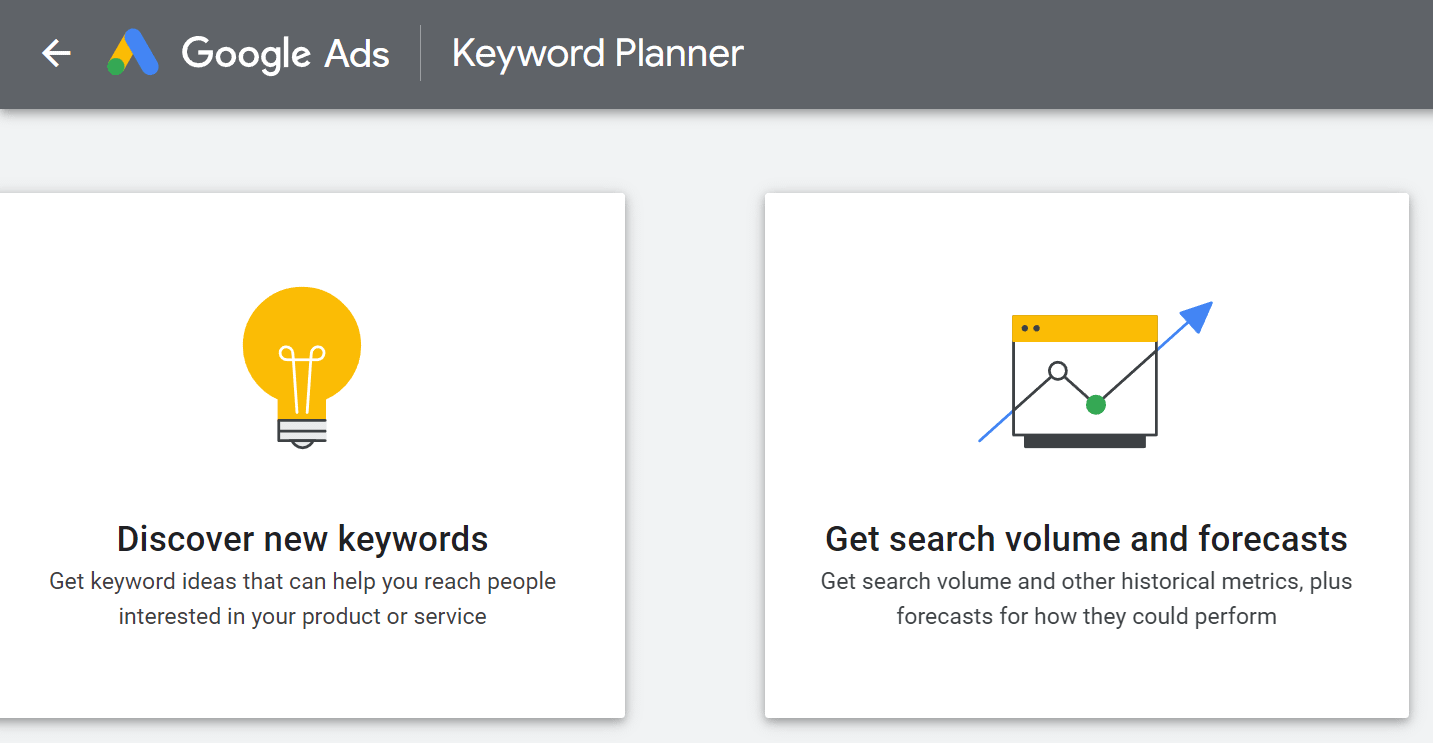Click the Discover new keywords heading text
The image size is (1433, 743).
point(303,538)
